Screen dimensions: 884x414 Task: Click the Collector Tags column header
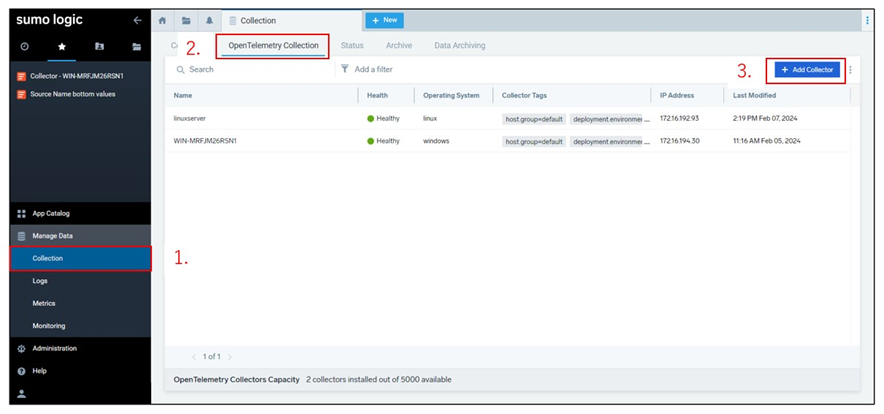click(524, 96)
